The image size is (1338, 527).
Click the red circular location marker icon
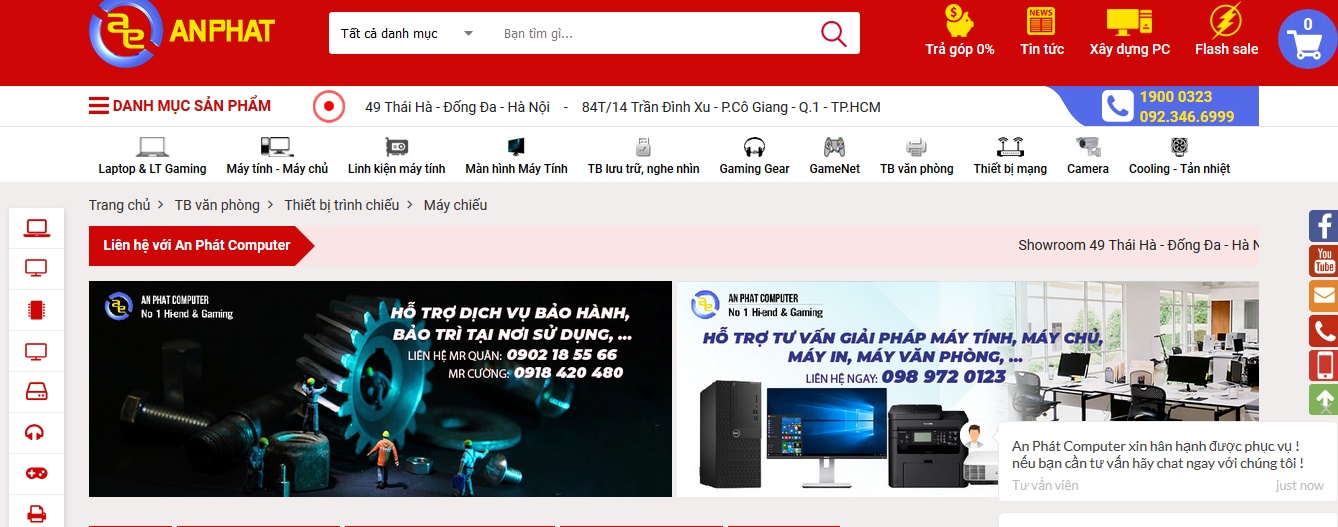(329, 106)
